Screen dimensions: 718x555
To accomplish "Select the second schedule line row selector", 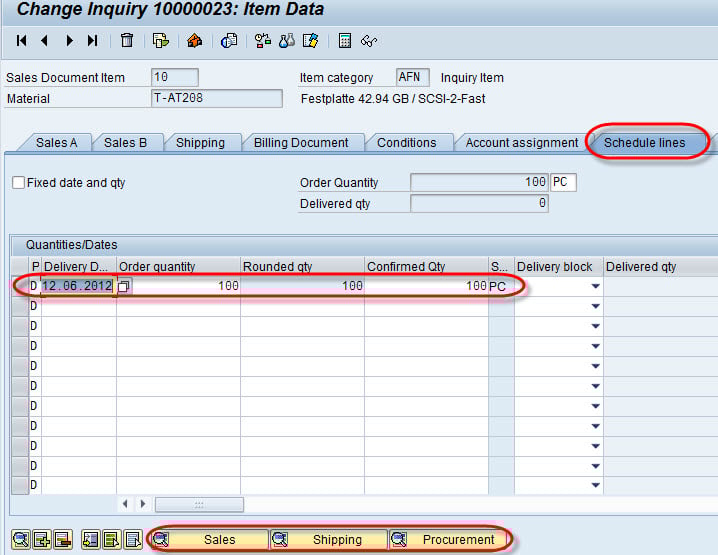I will pos(20,306).
